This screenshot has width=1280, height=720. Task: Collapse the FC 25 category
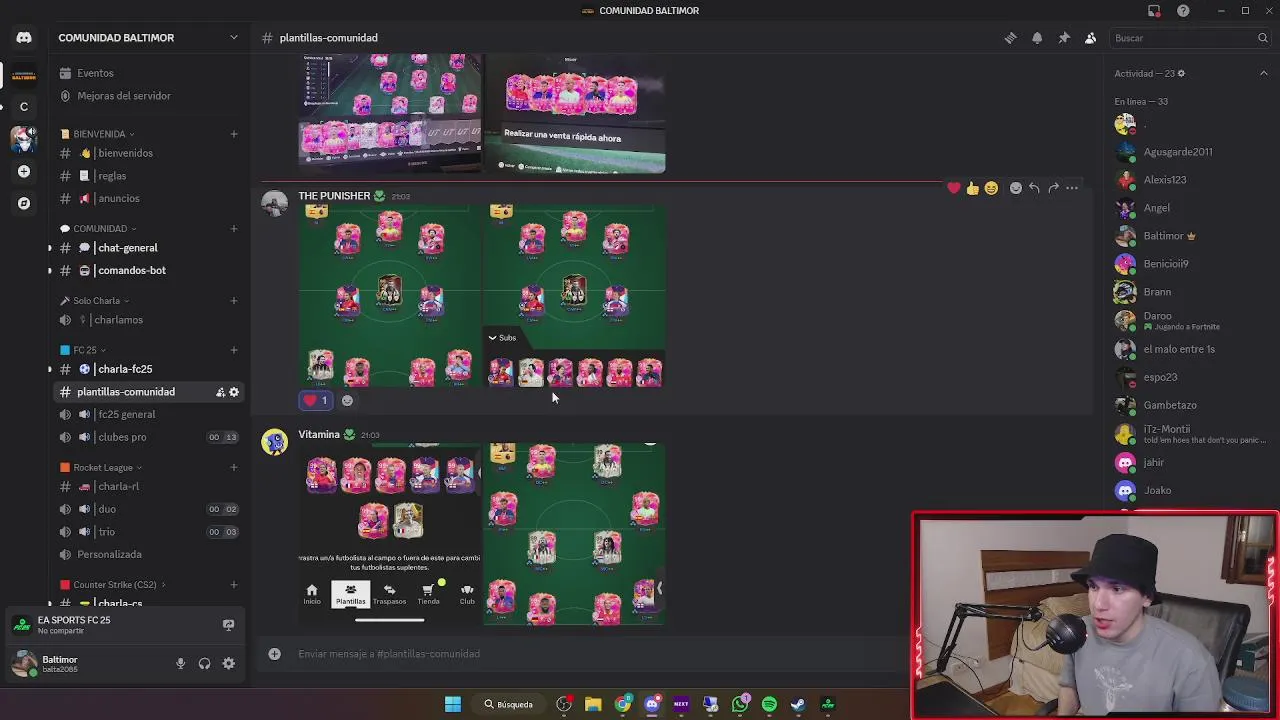click(81, 351)
